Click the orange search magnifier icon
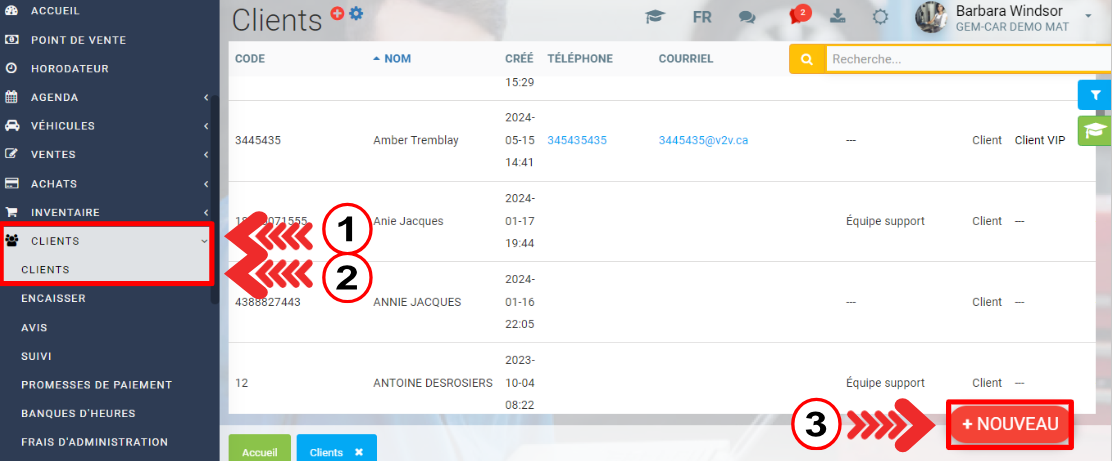1112x461 pixels. tap(807, 59)
